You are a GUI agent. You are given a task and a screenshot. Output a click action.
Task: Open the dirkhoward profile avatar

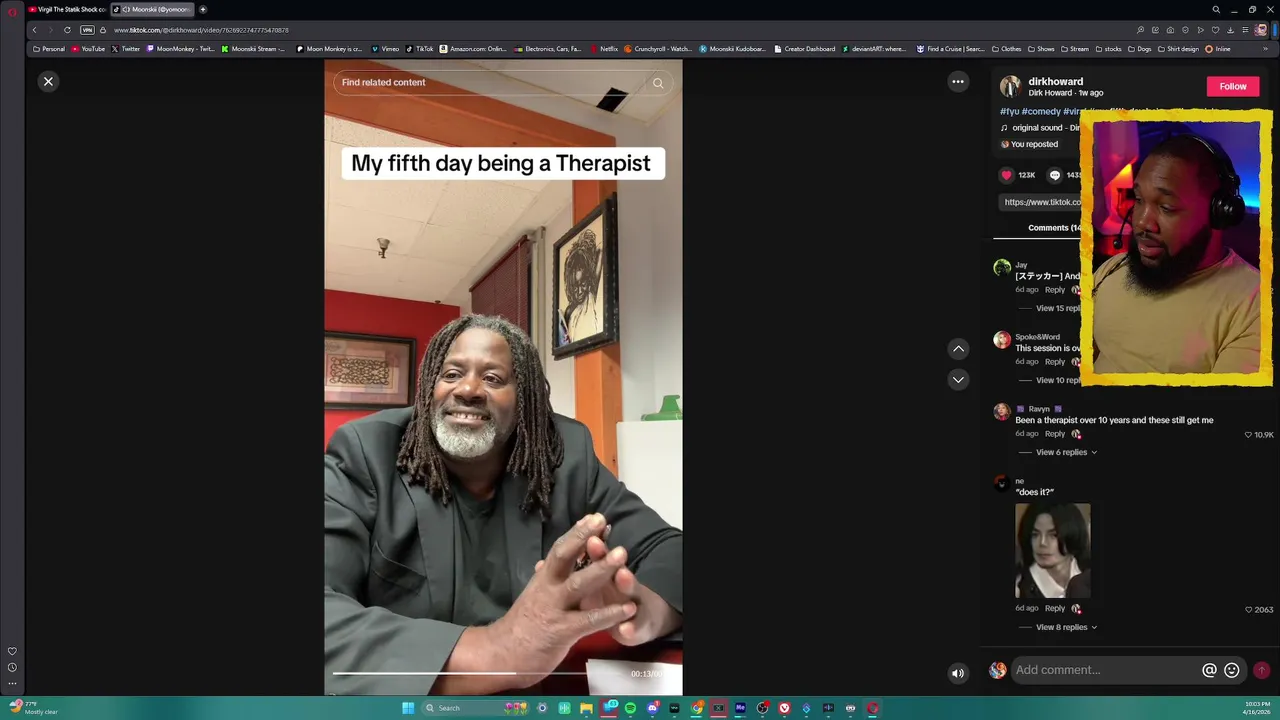[x=1010, y=86]
